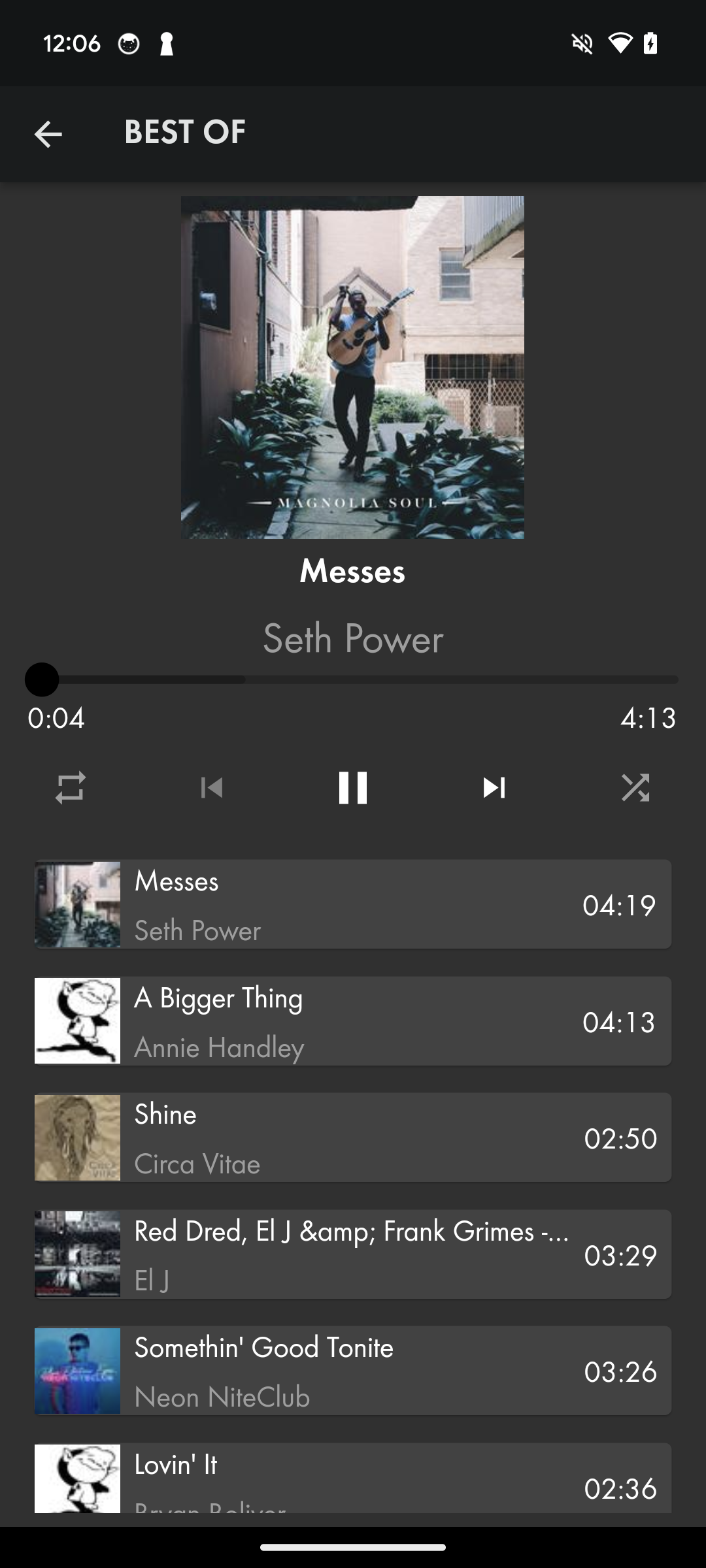Select the Red Dred, El J track
This screenshot has width=706, height=1568.
click(x=353, y=1254)
